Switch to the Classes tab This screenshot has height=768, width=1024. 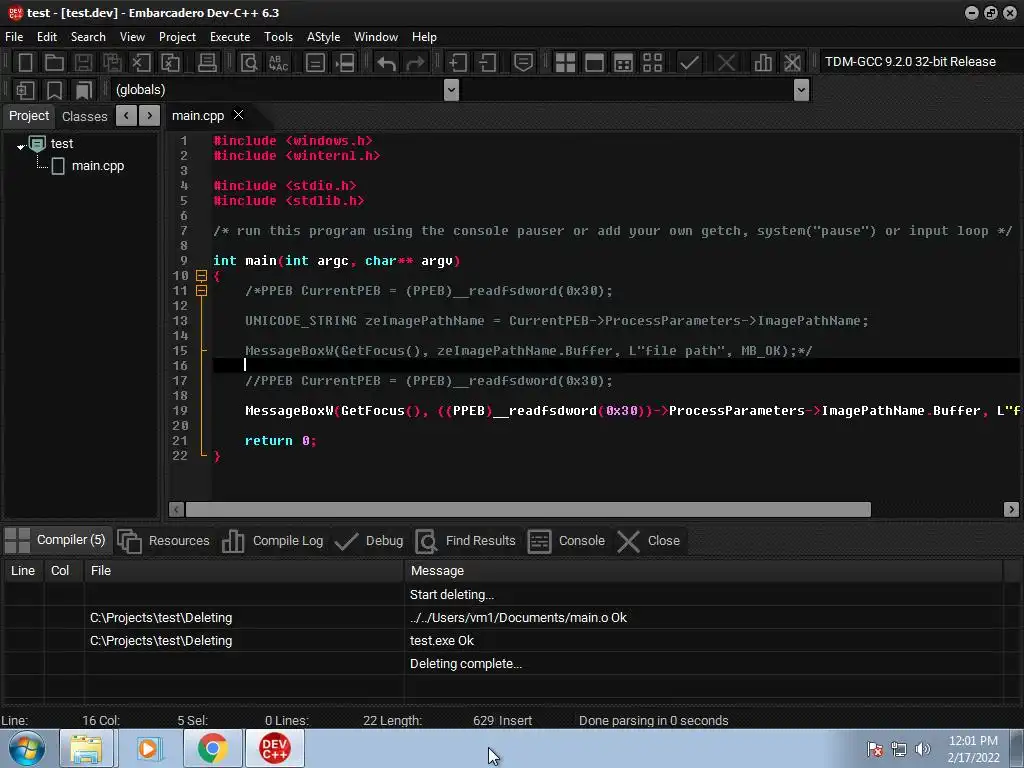(x=84, y=116)
